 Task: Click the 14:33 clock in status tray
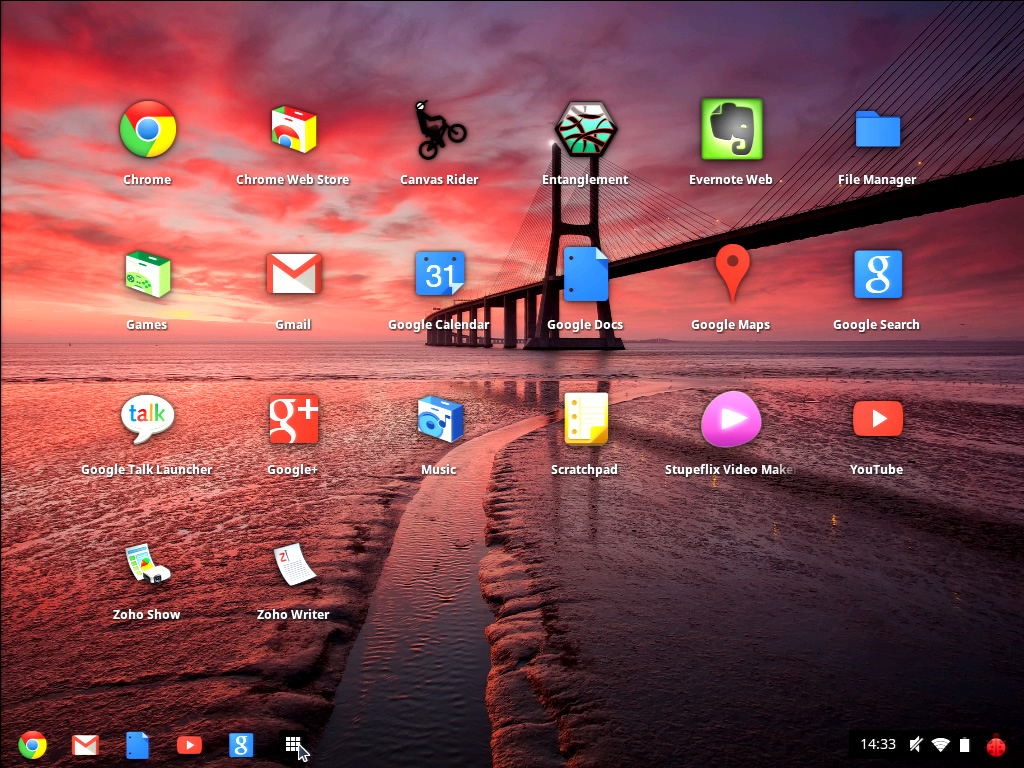tap(877, 744)
